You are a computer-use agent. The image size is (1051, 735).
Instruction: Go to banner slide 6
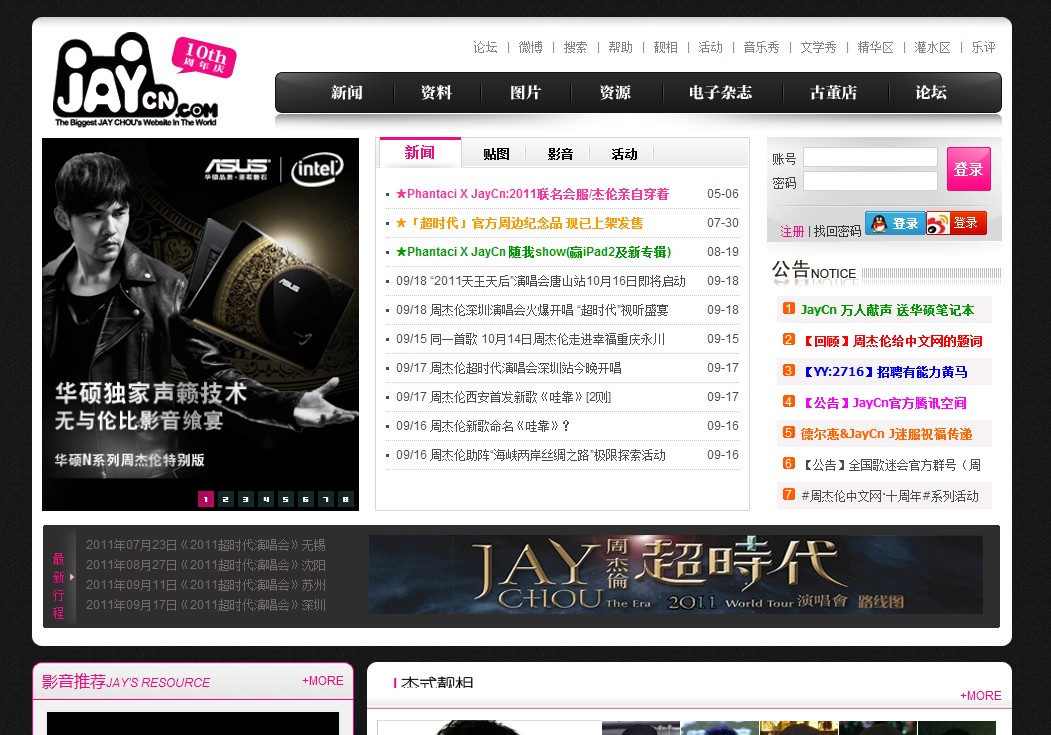pyautogui.click(x=306, y=499)
